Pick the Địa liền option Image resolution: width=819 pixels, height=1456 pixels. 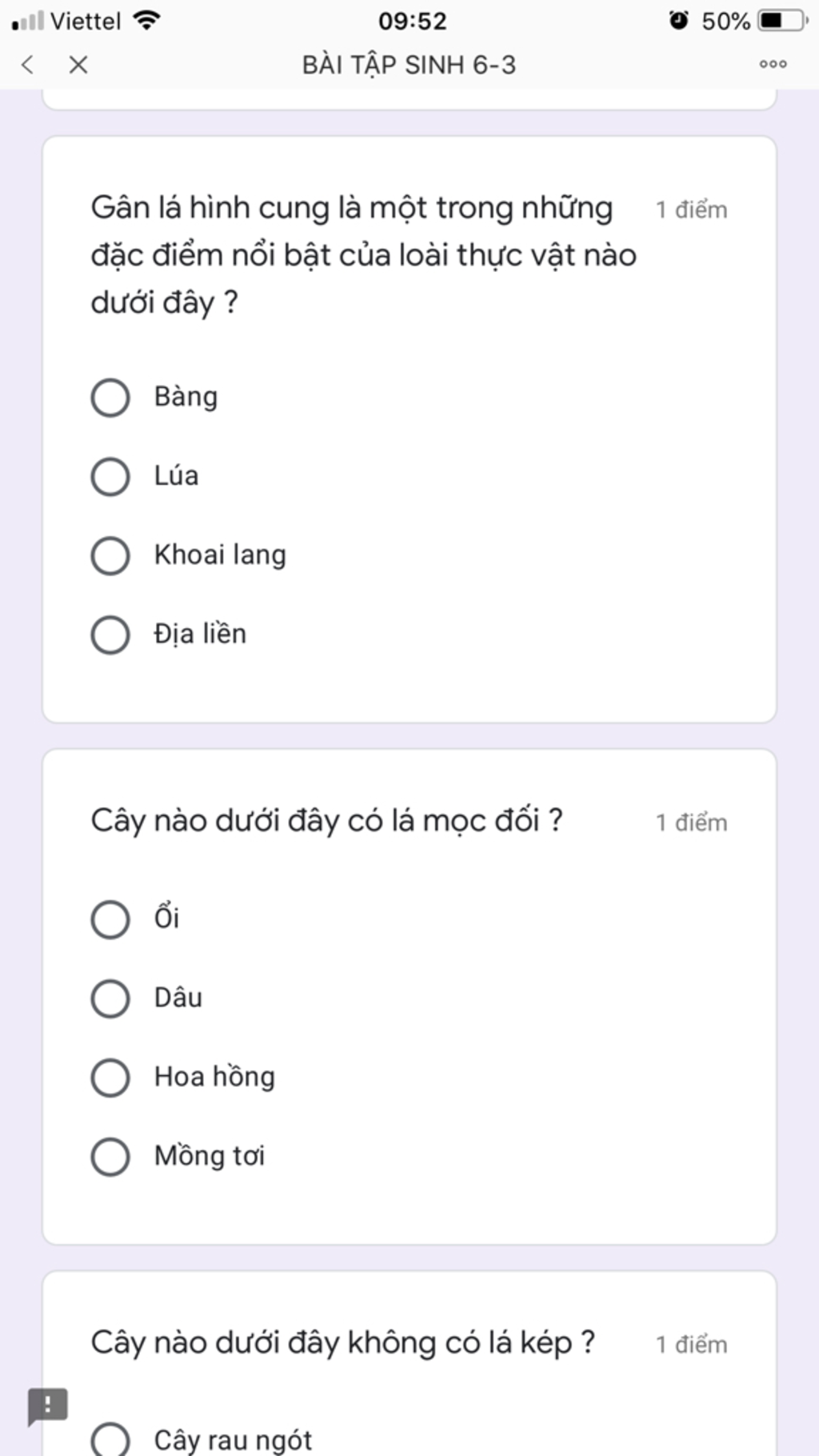(x=110, y=635)
